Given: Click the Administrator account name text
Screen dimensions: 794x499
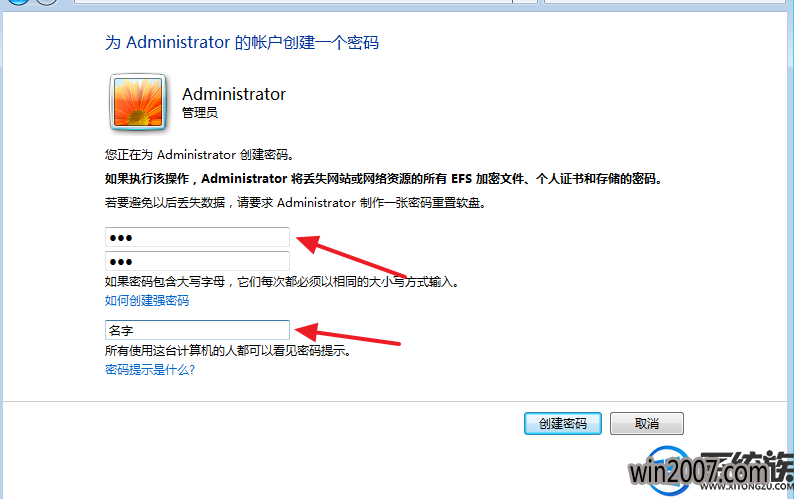Looking at the screenshot, I should pos(234,94).
